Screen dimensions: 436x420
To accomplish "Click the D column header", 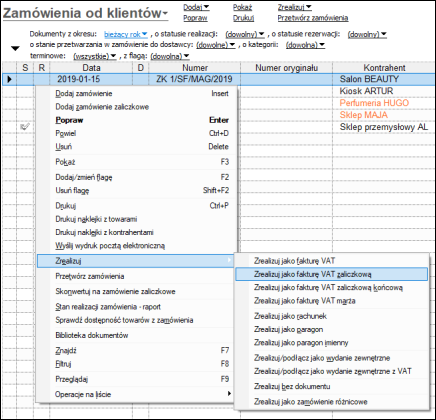I will [x=141, y=68].
